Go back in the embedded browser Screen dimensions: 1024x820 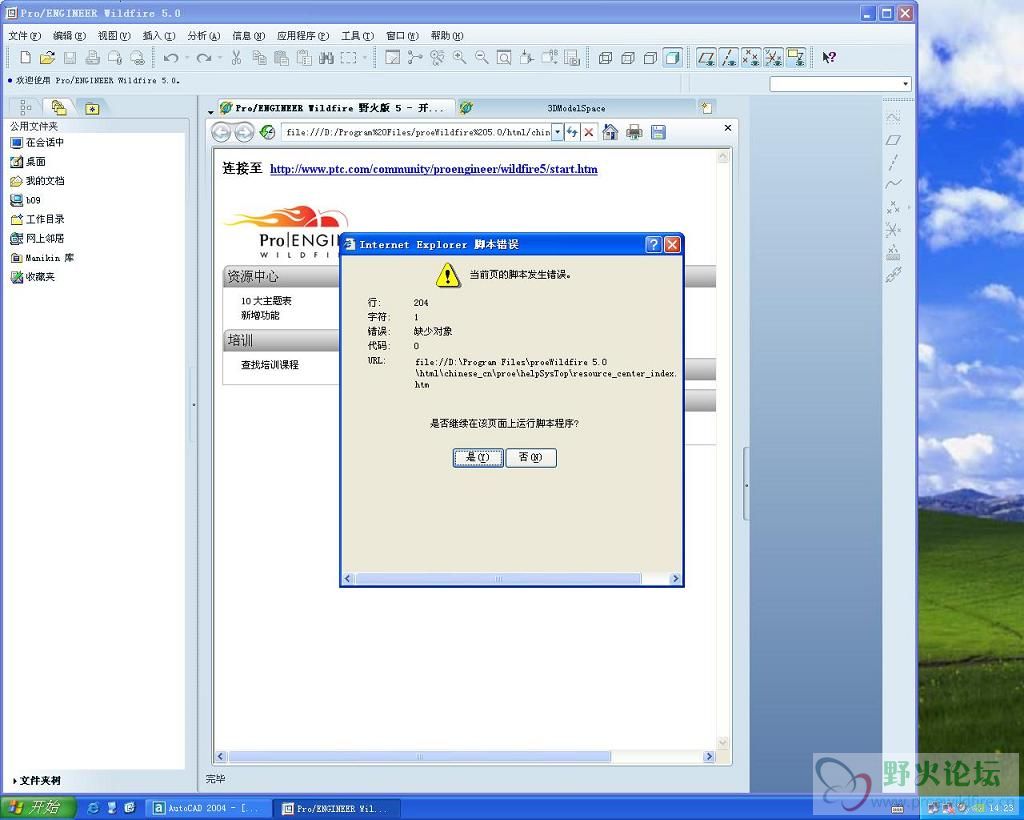pyautogui.click(x=221, y=133)
